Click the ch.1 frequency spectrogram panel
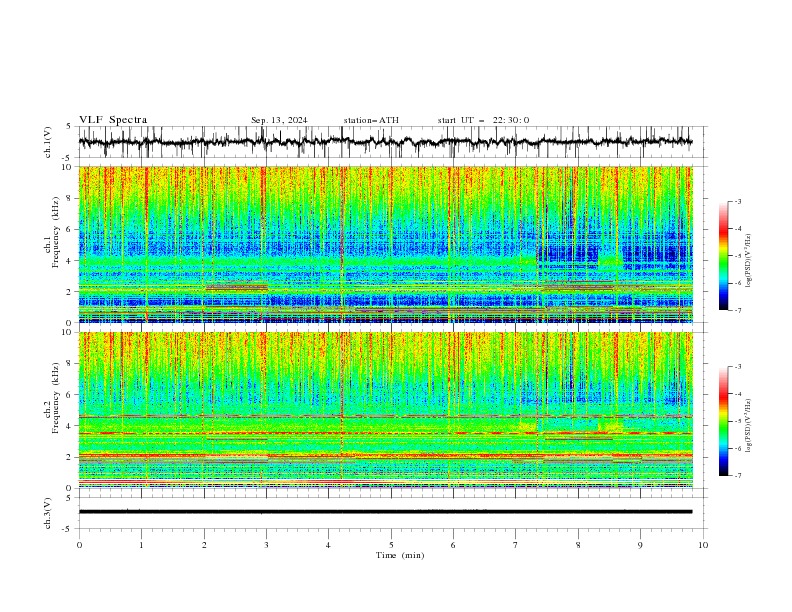The height and width of the screenshot is (612, 792). click(x=385, y=244)
